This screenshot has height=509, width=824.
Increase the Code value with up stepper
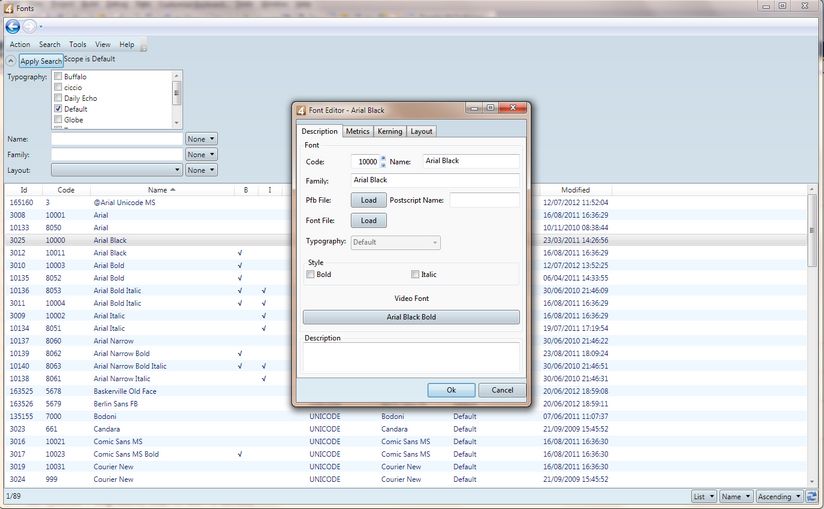click(x=383, y=158)
